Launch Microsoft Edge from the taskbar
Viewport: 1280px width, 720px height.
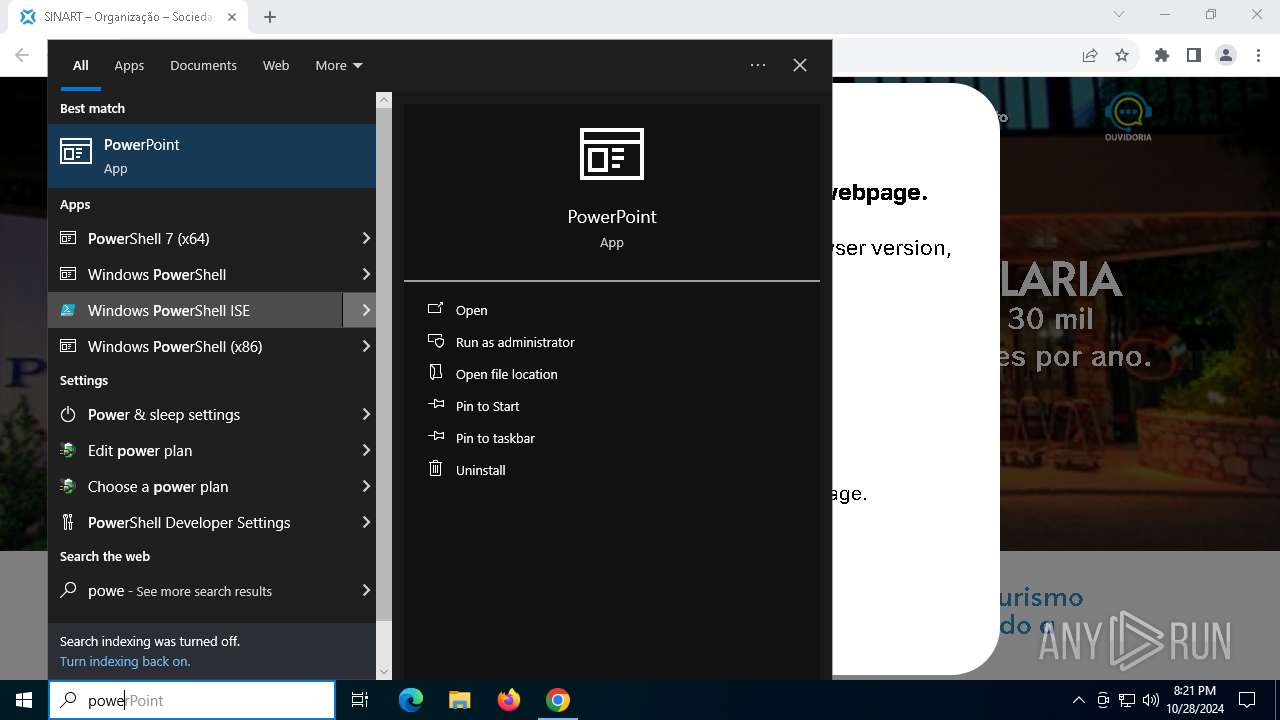(411, 700)
